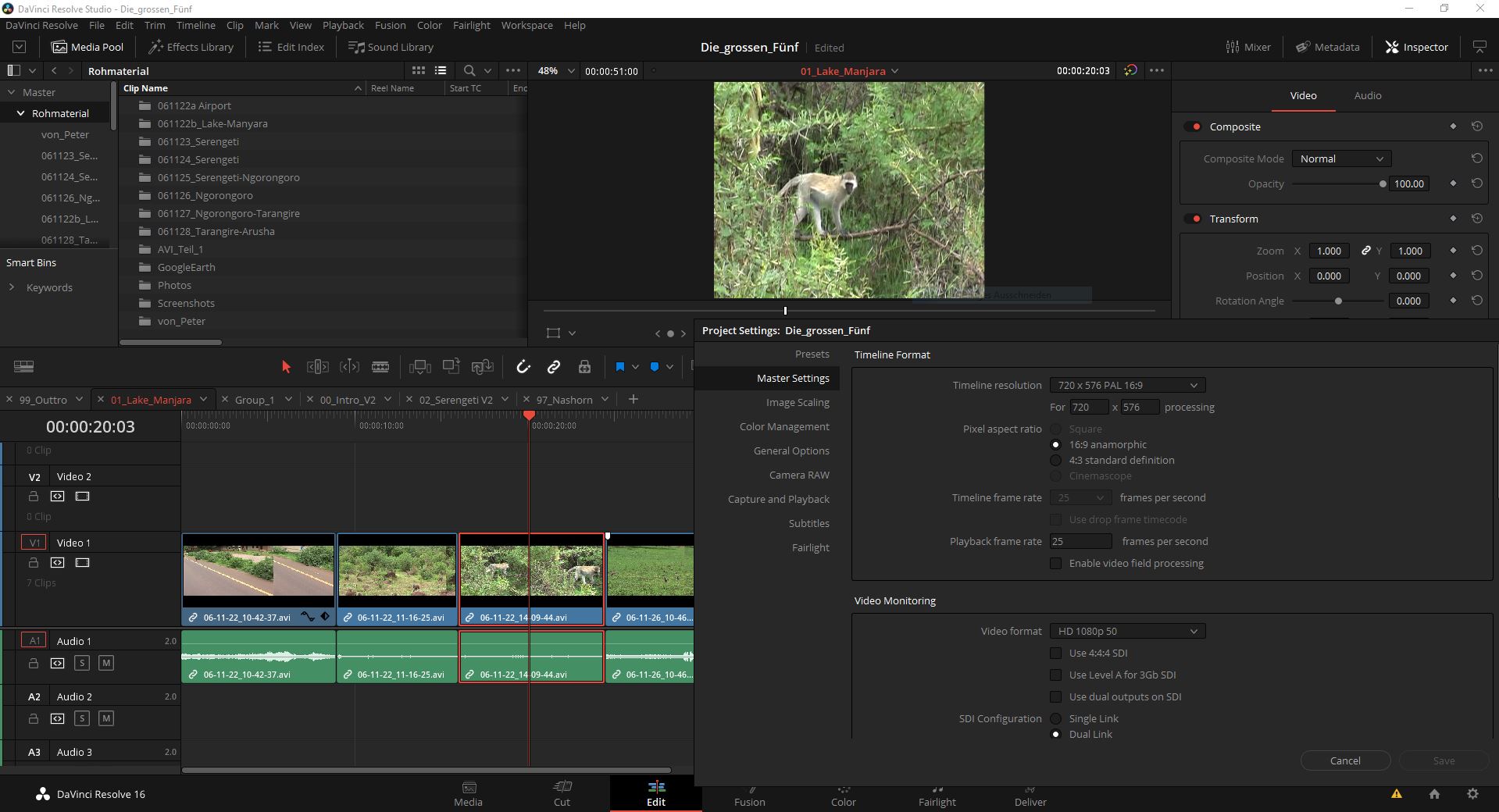Lock the Video 1 track
Viewport: 1499px width, 812px height.
pyautogui.click(x=34, y=562)
